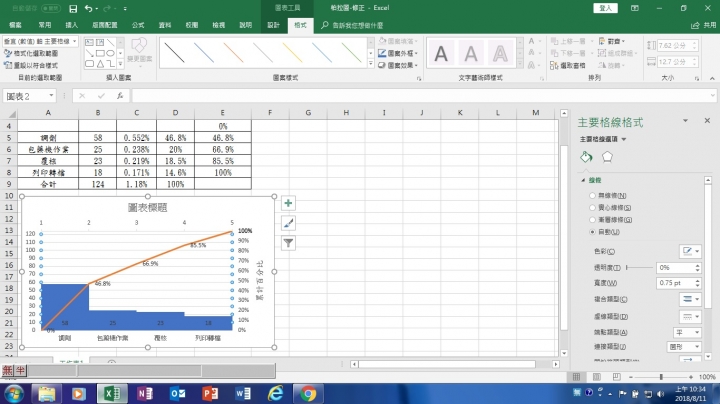Select the triangle shape in Insert Shapes
The image size is (720, 404).
tap(100, 64)
